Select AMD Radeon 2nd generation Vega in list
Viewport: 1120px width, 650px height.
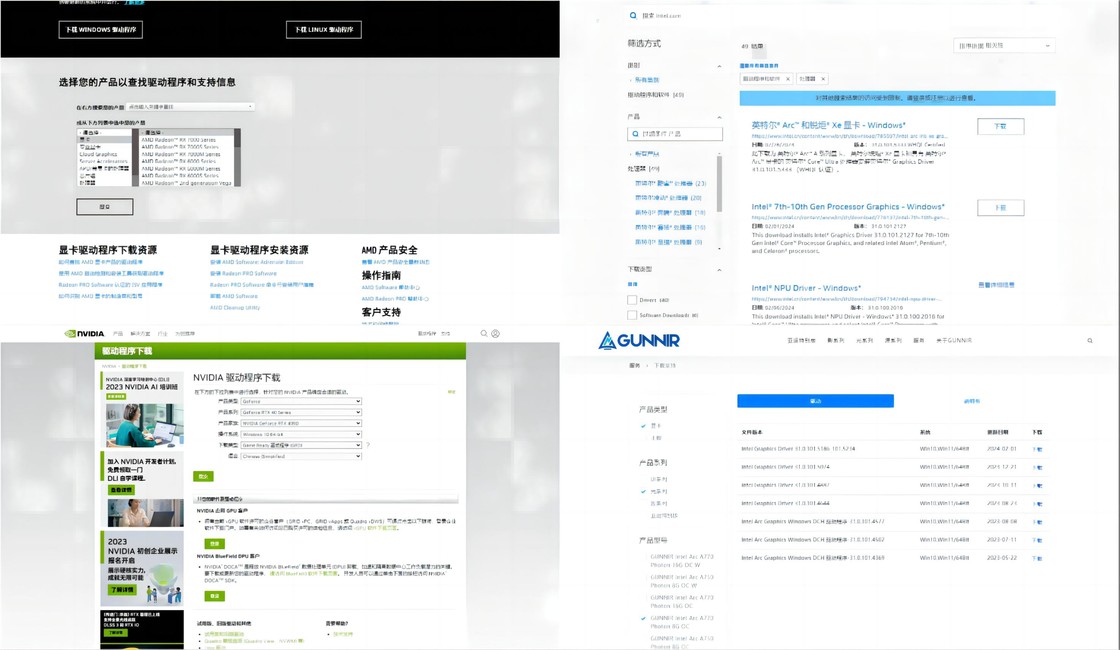(186, 183)
